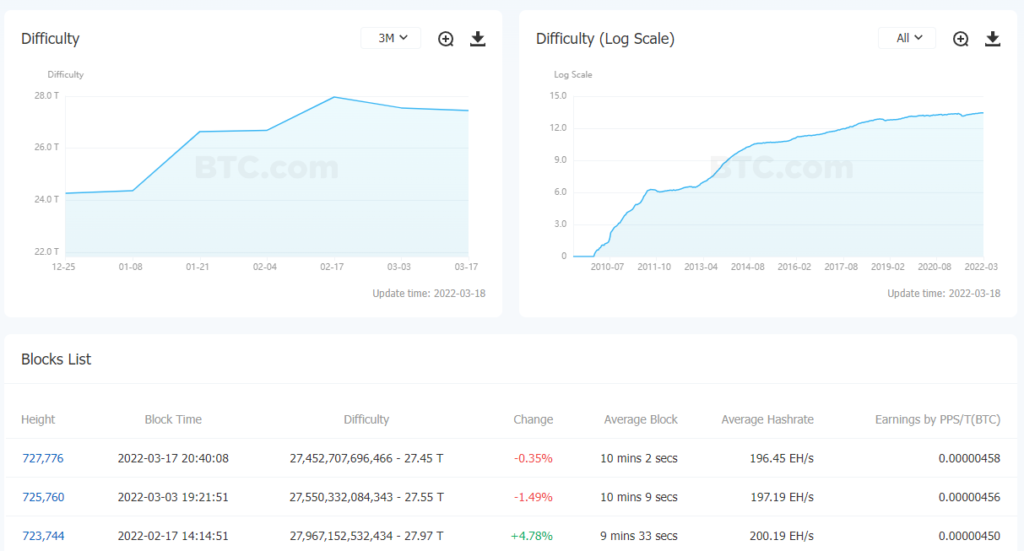Viewport: 1024px width, 551px height.
Task: Download the Difficulty chart data
Action: [x=477, y=39]
